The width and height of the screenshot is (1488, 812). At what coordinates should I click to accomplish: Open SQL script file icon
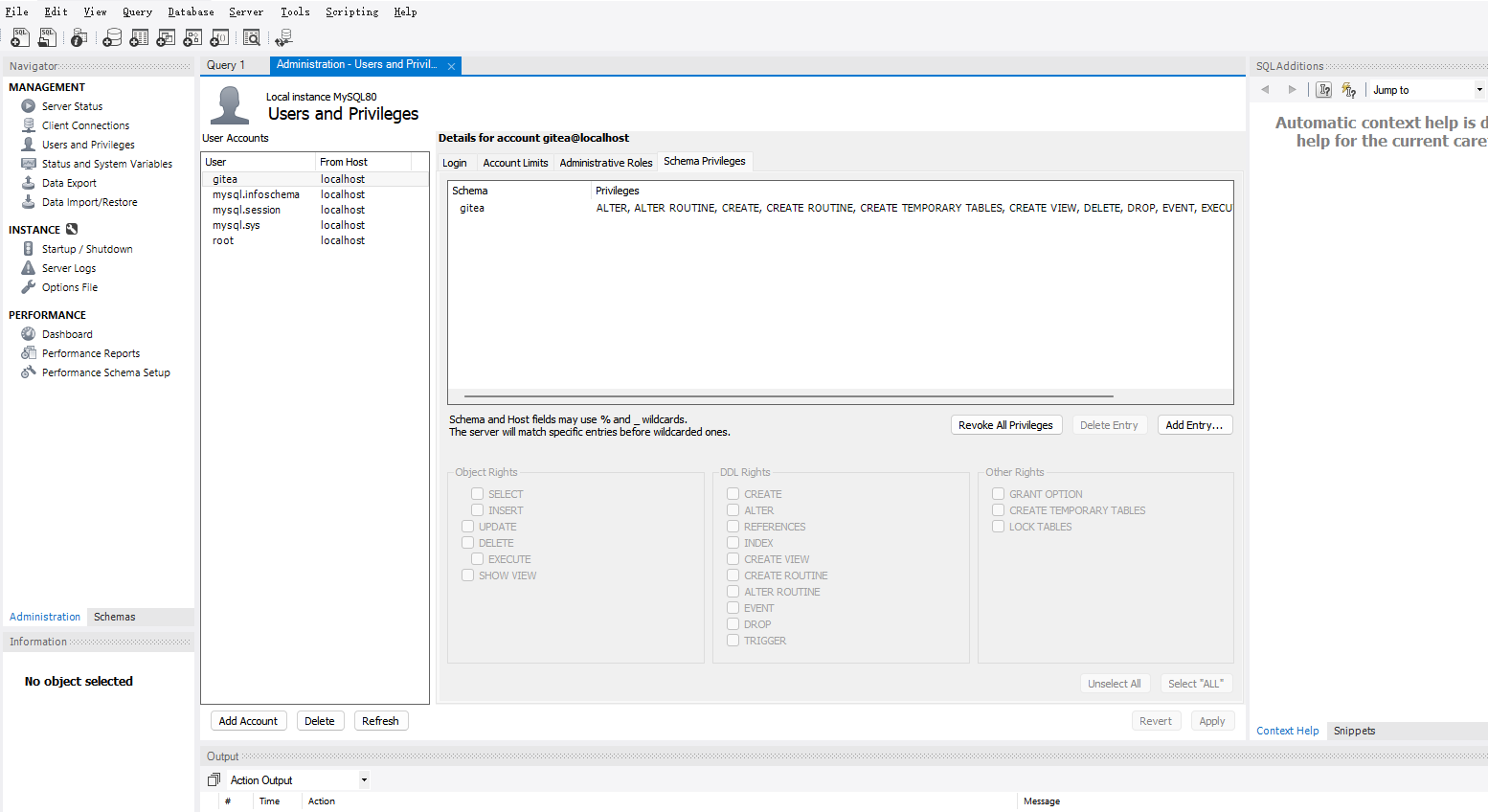tap(47, 37)
